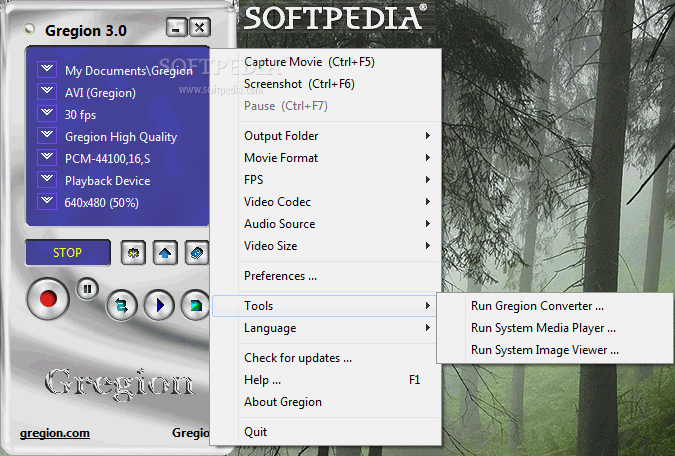Click the blue book icon button
Viewport: 675px width, 456px height.
coord(197,252)
